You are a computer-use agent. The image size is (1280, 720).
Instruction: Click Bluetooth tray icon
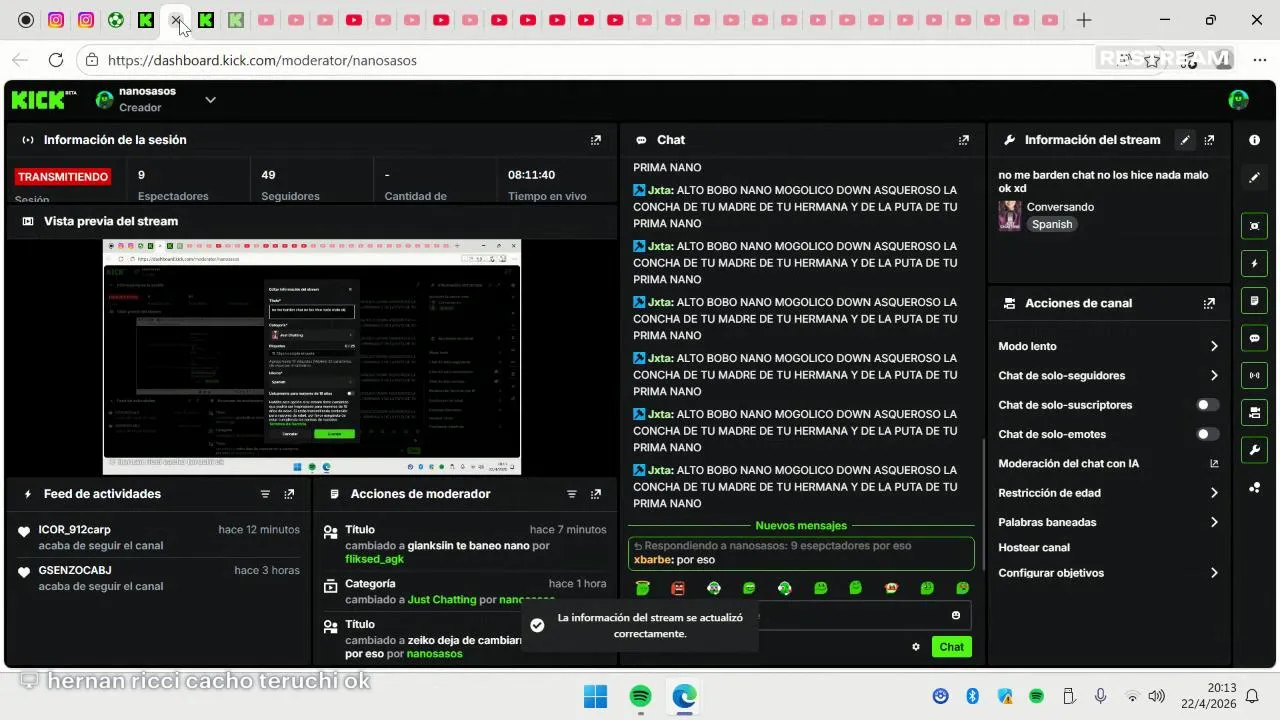[x=972, y=696]
